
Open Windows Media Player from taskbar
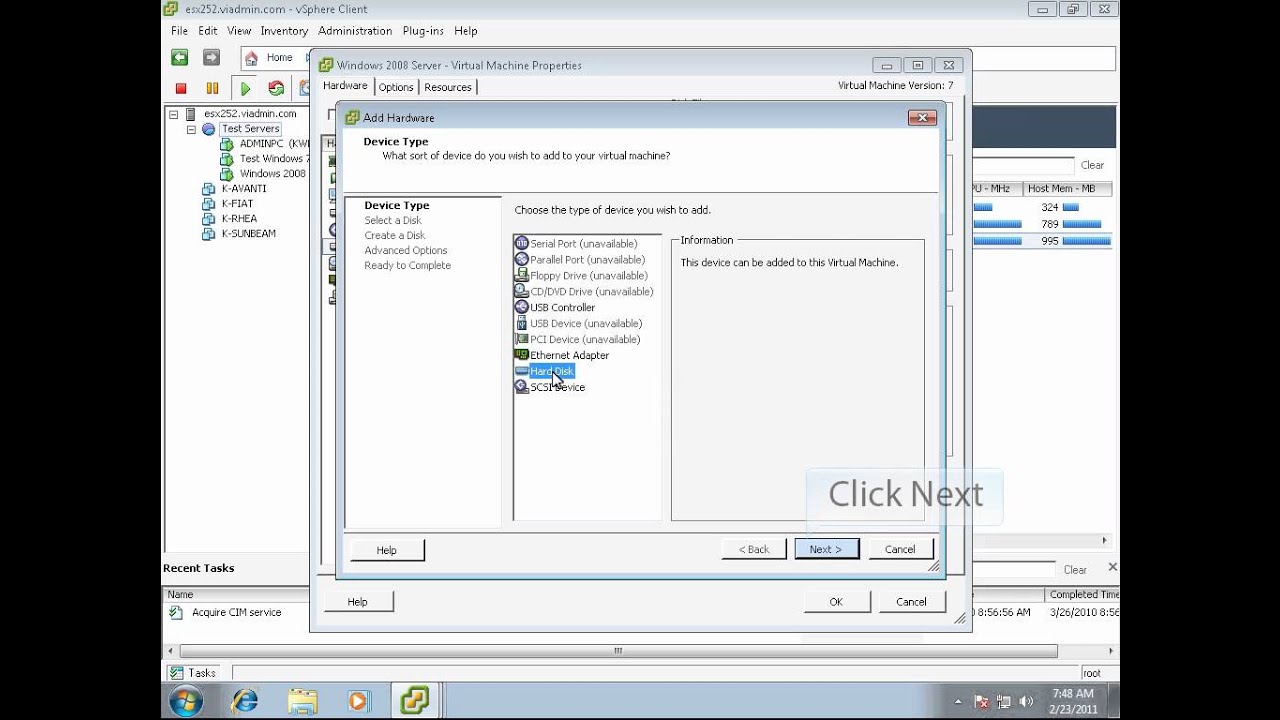pos(358,701)
